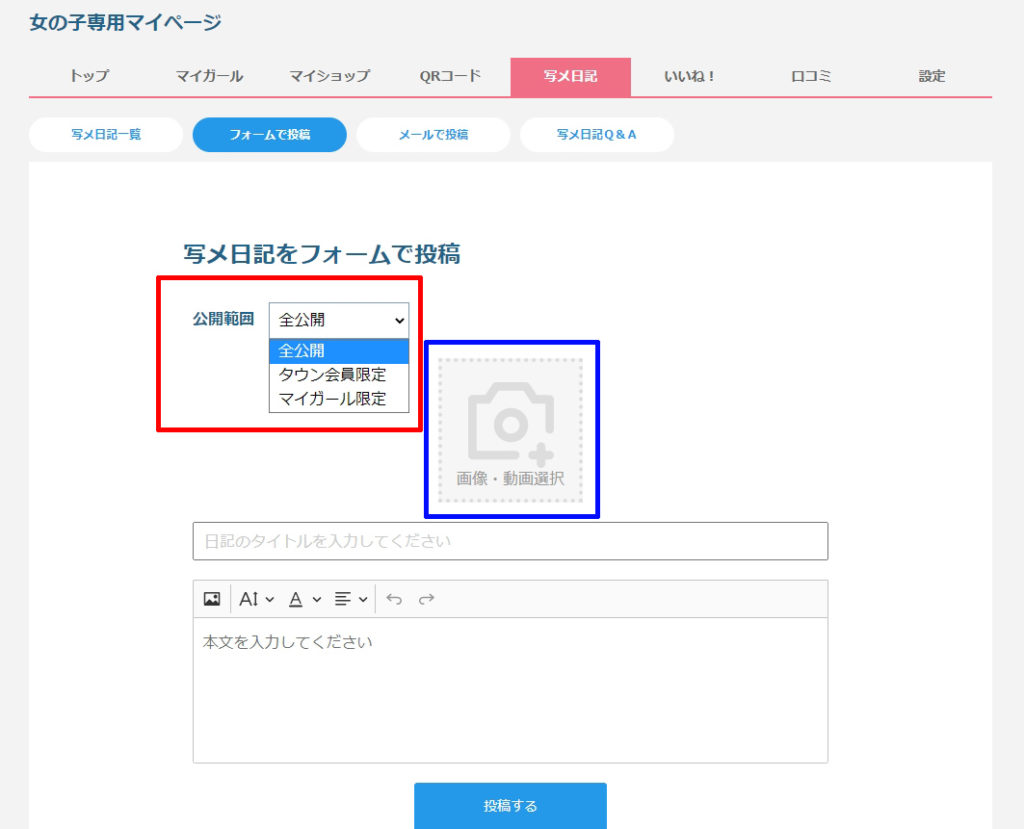Click the blue 投稿する submit button
Image resolution: width=1024 pixels, height=829 pixels.
[510, 805]
